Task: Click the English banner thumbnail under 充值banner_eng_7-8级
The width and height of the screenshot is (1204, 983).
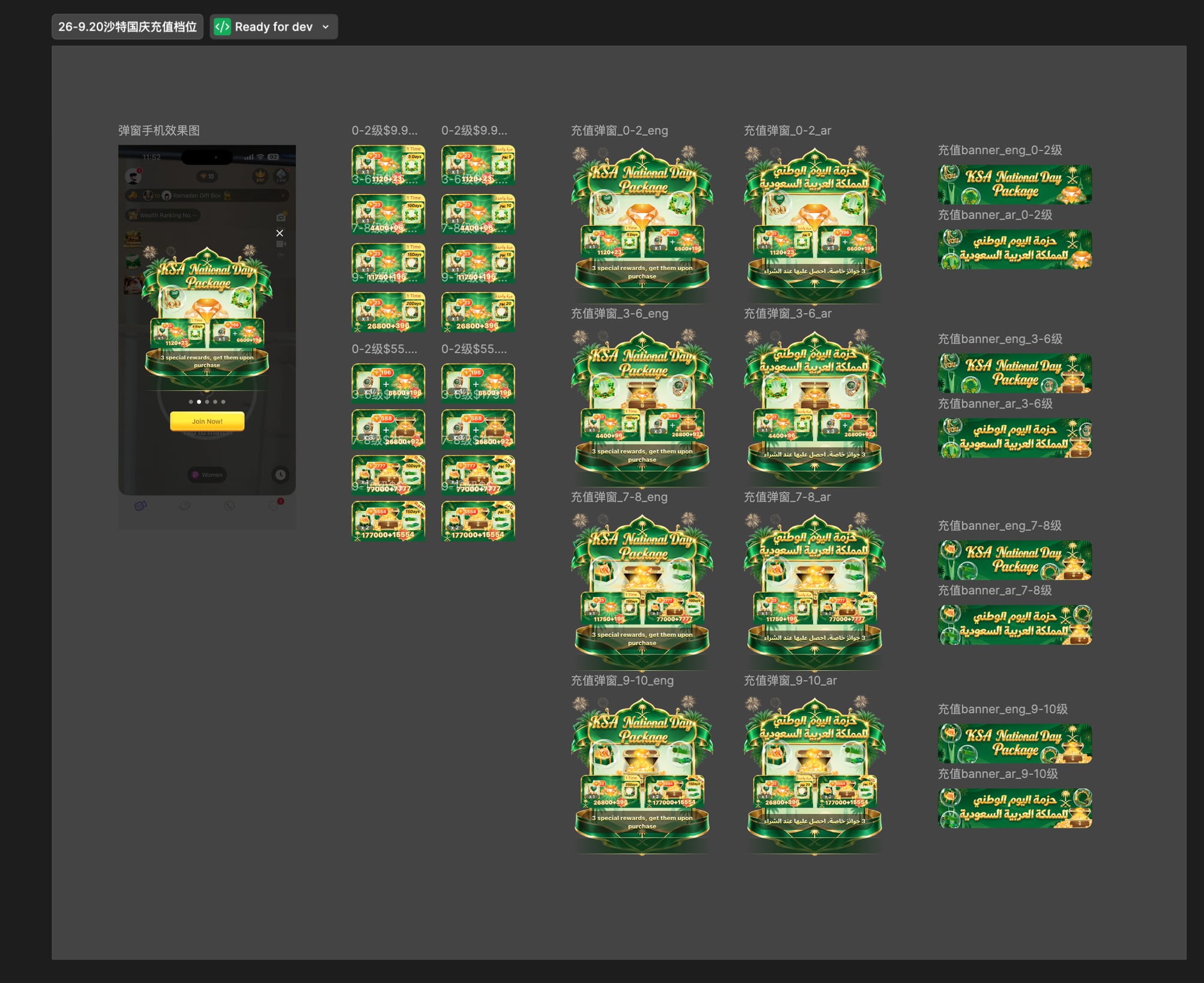Action: [x=1015, y=560]
